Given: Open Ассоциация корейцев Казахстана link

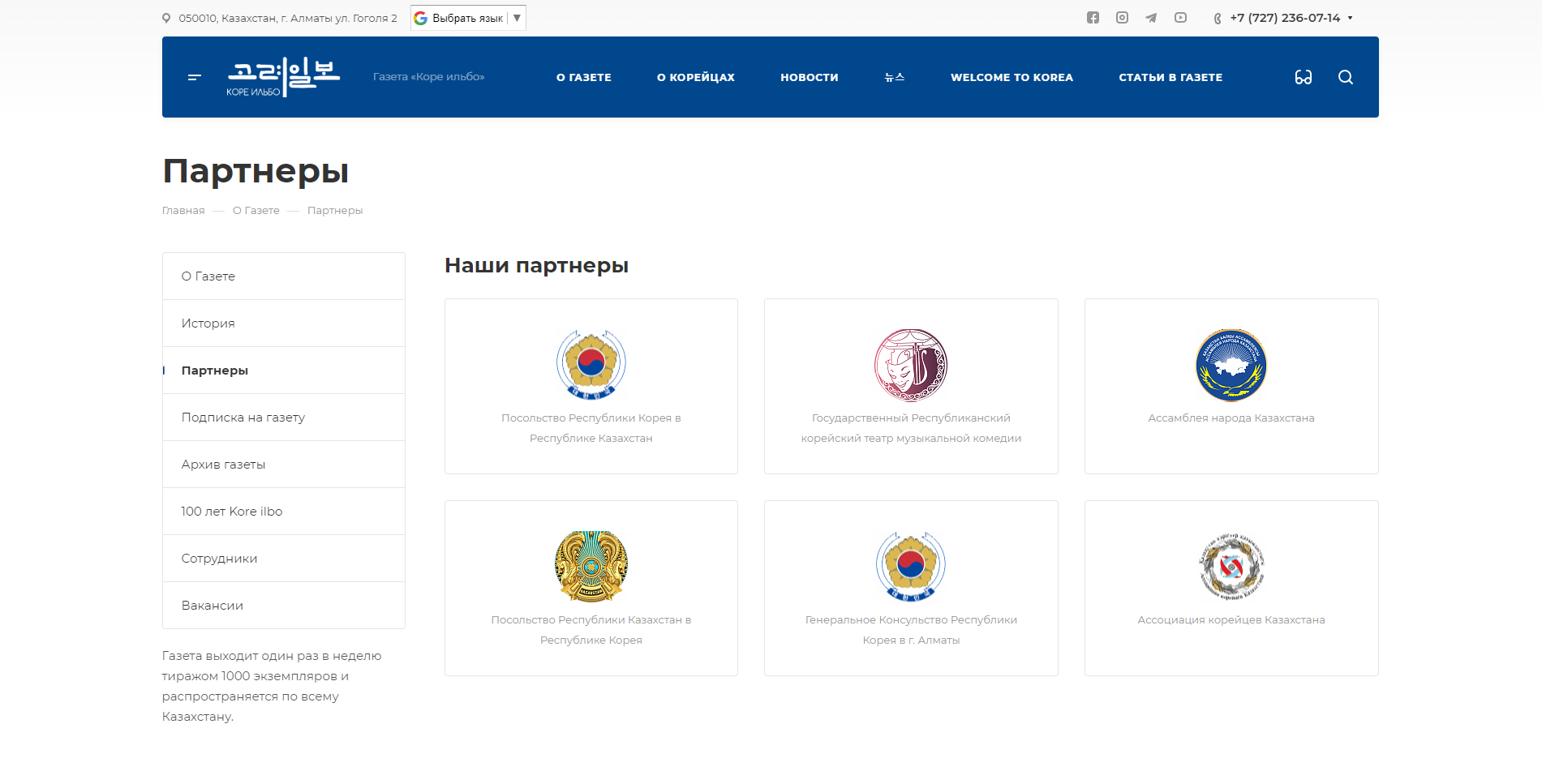Looking at the screenshot, I should tap(1231, 620).
